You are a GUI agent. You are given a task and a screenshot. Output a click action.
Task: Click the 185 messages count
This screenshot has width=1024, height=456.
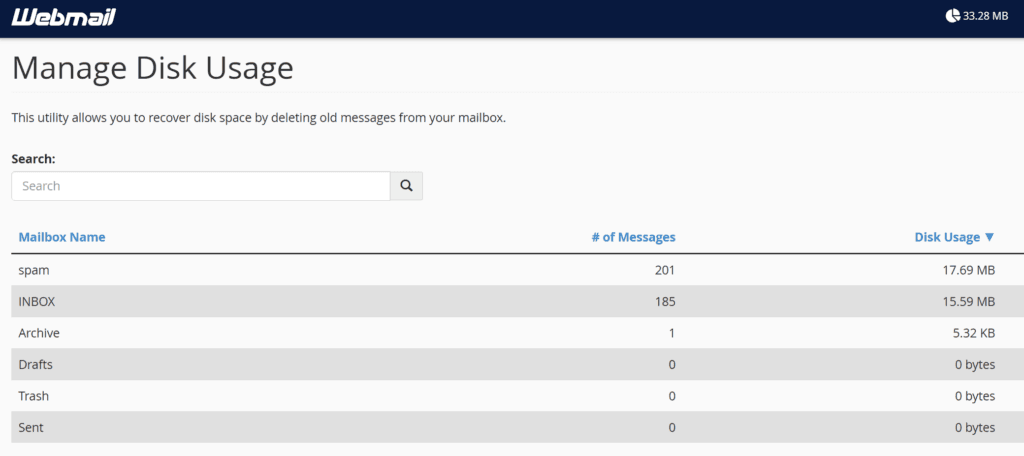click(x=665, y=301)
